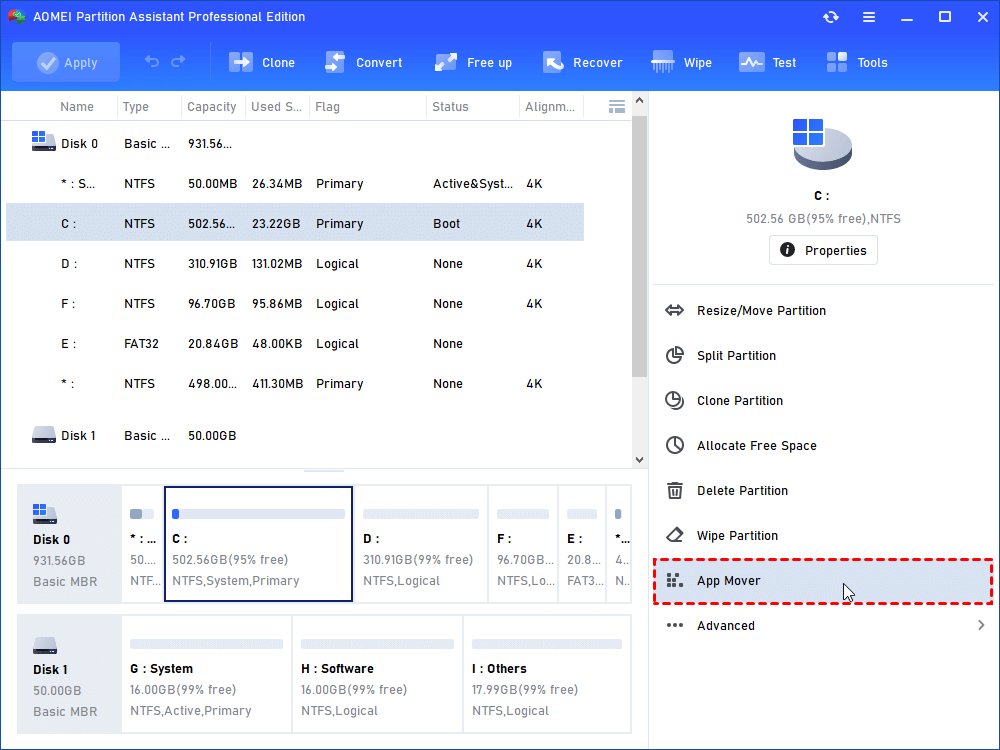Viewport: 1000px width, 750px height.
Task: Select the Wipe tool icon
Action: click(x=660, y=61)
